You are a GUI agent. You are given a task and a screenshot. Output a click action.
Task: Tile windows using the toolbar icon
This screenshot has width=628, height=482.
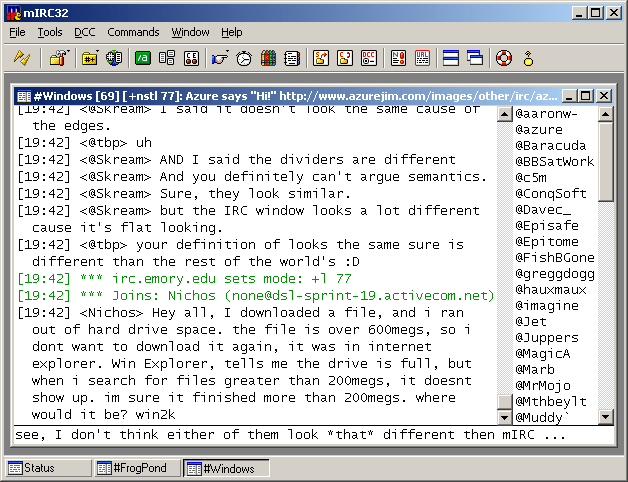point(450,58)
